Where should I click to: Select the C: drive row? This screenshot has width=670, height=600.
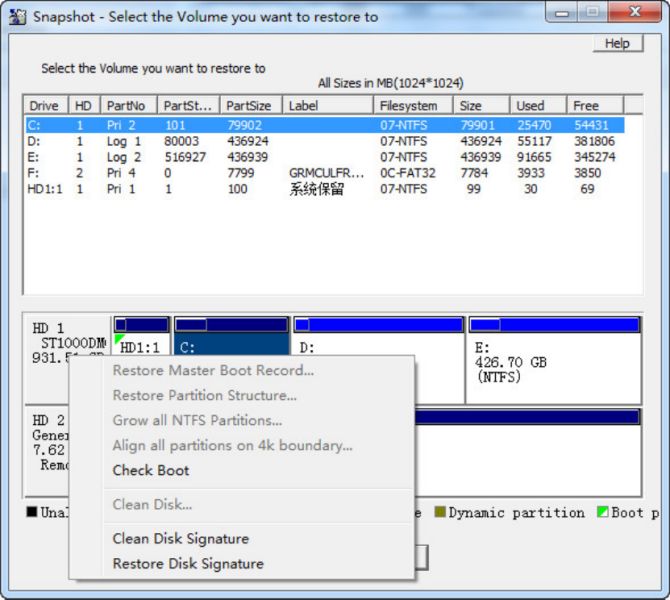(x=325, y=125)
